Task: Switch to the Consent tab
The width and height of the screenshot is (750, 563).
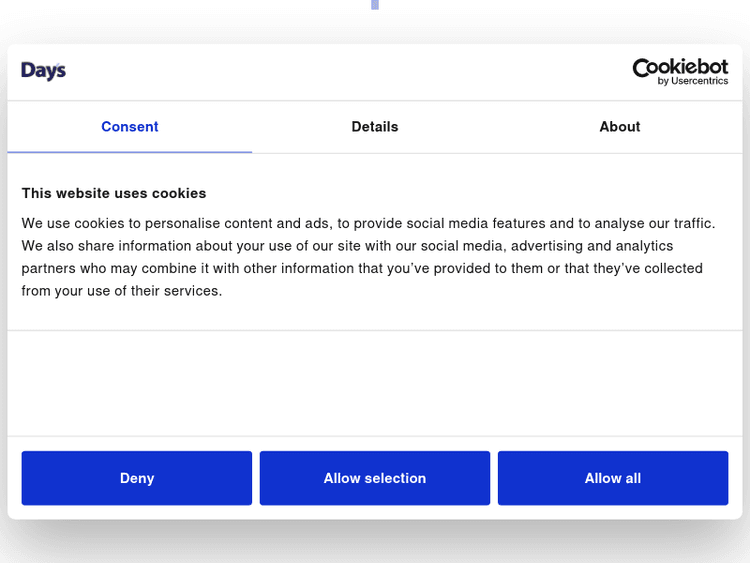Action: [130, 127]
